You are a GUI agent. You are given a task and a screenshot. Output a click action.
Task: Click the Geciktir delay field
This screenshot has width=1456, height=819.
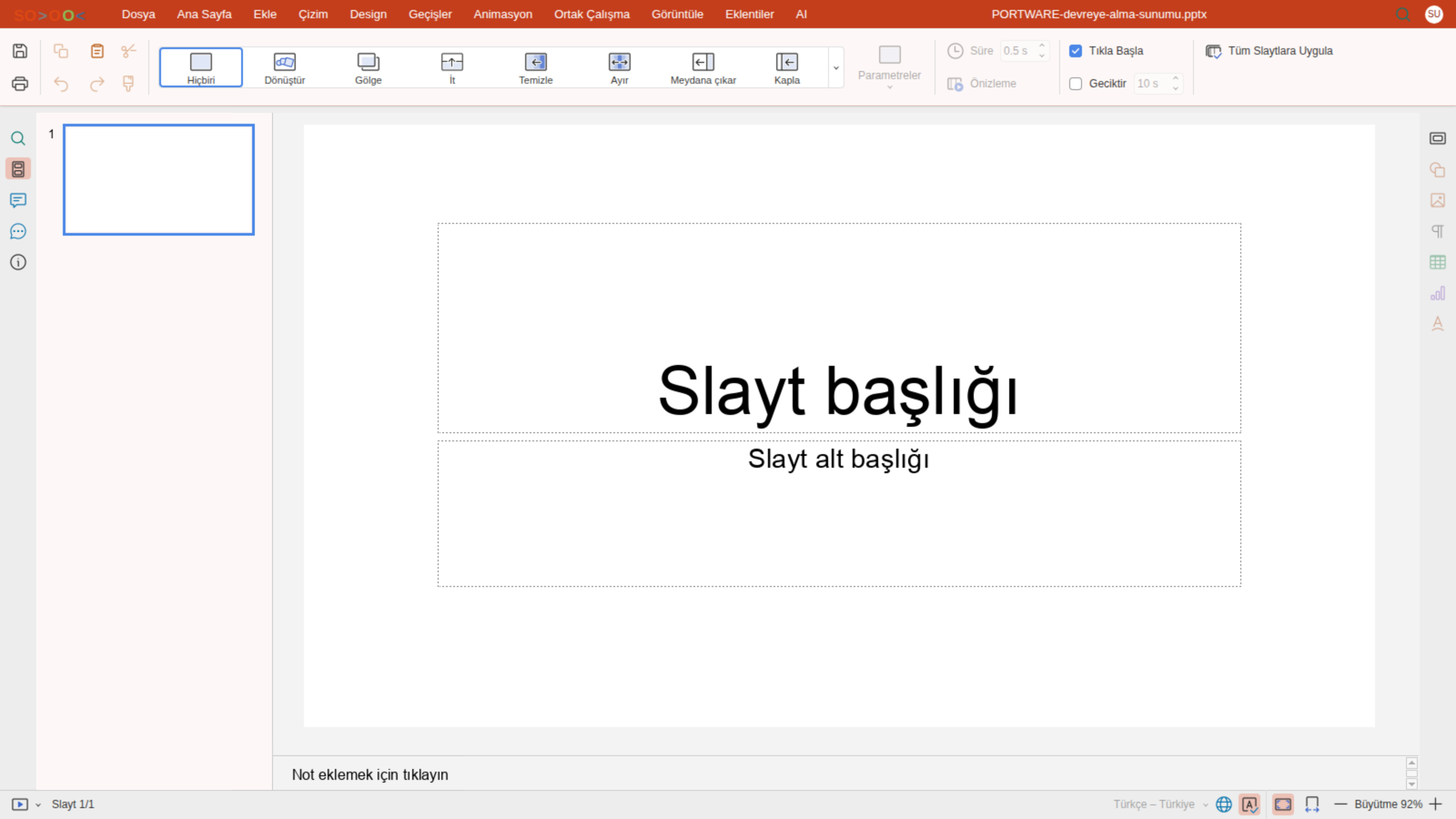[x=1152, y=84]
